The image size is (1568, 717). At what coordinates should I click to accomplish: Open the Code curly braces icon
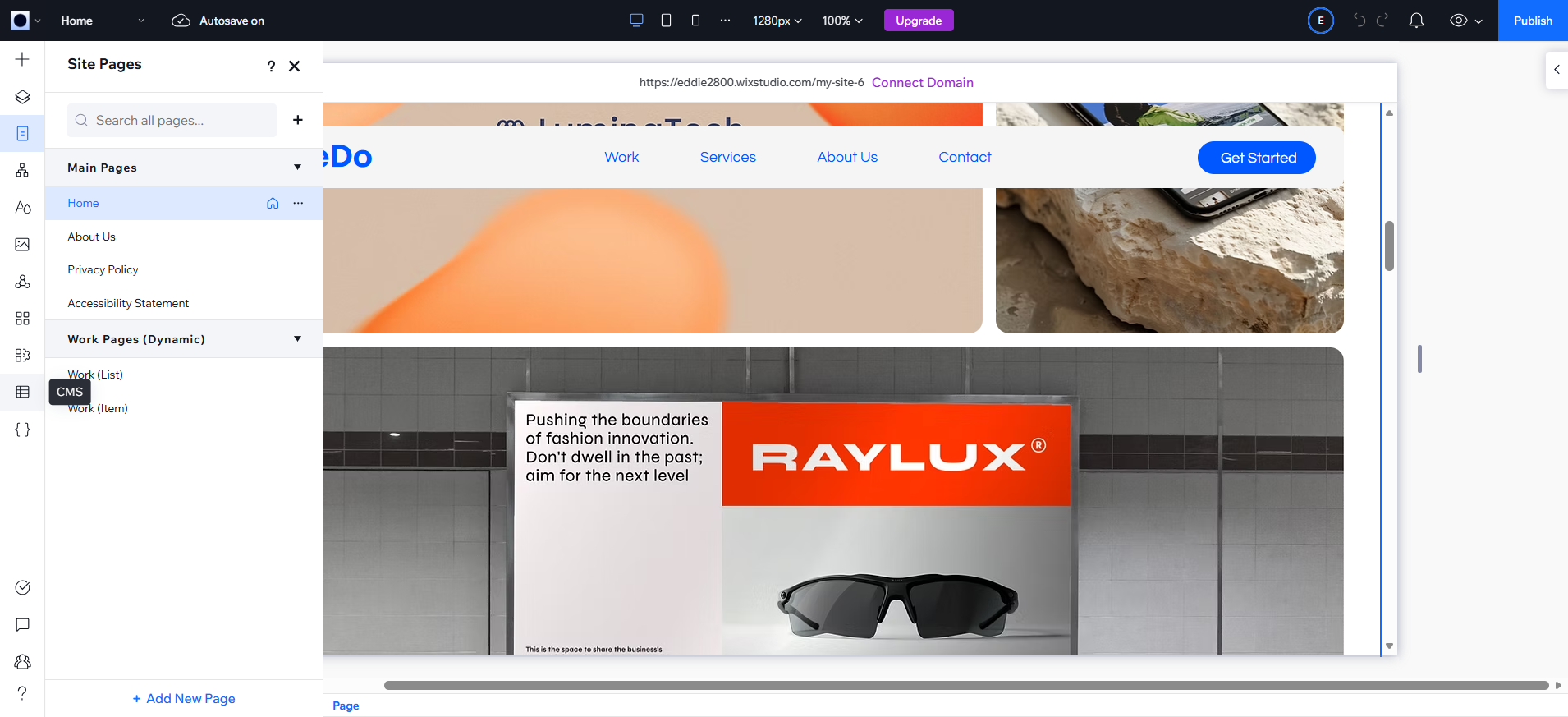coord(22,430)
